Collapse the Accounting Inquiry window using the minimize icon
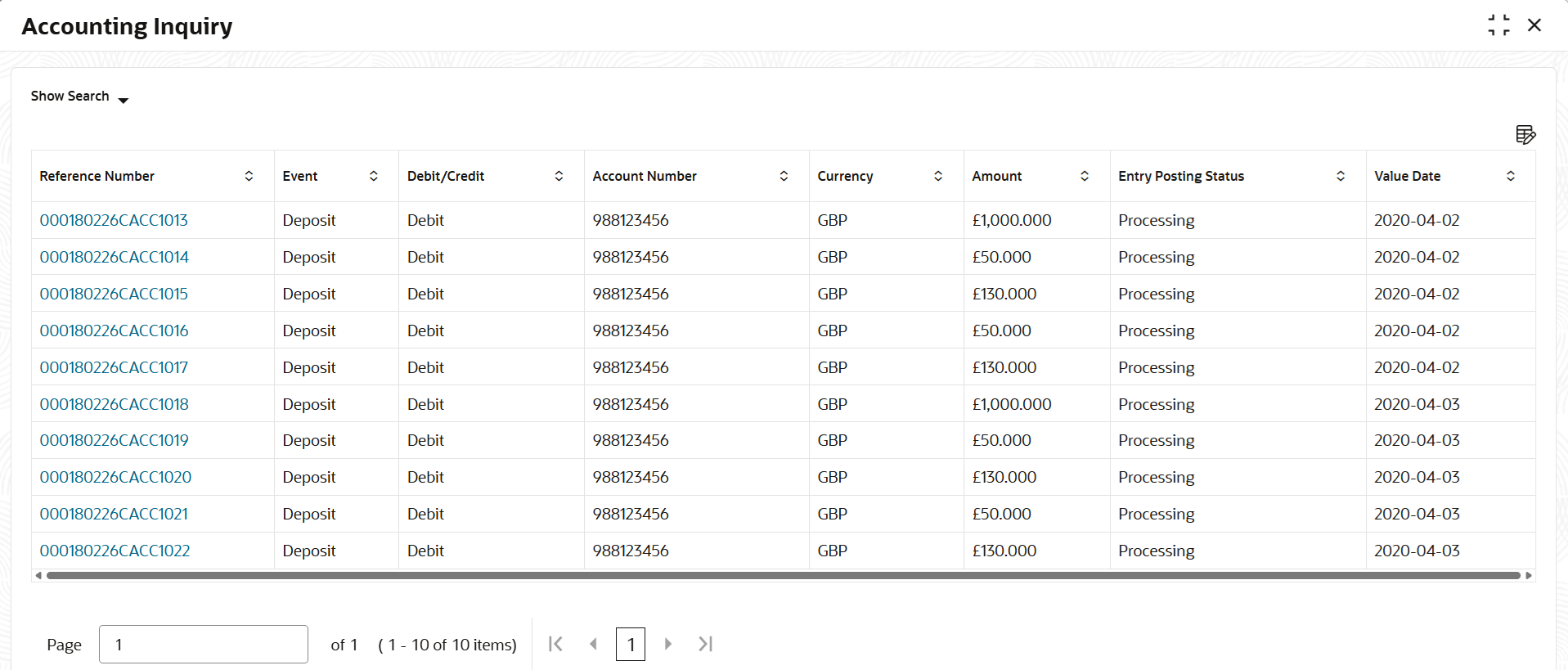Image resolution: width=1568 pixels, height=670 pixels. pyautogui.click(x=1498, y=25)
